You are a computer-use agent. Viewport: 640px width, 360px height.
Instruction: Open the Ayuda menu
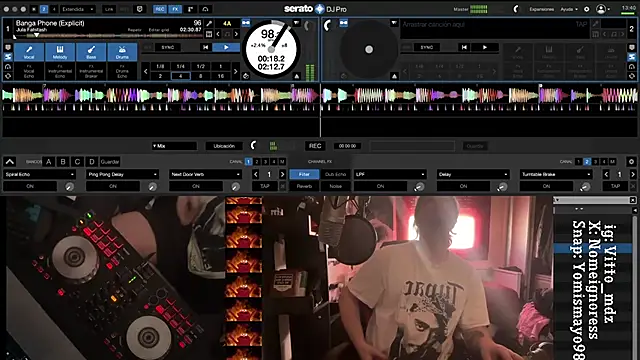[x=569, y=9]
